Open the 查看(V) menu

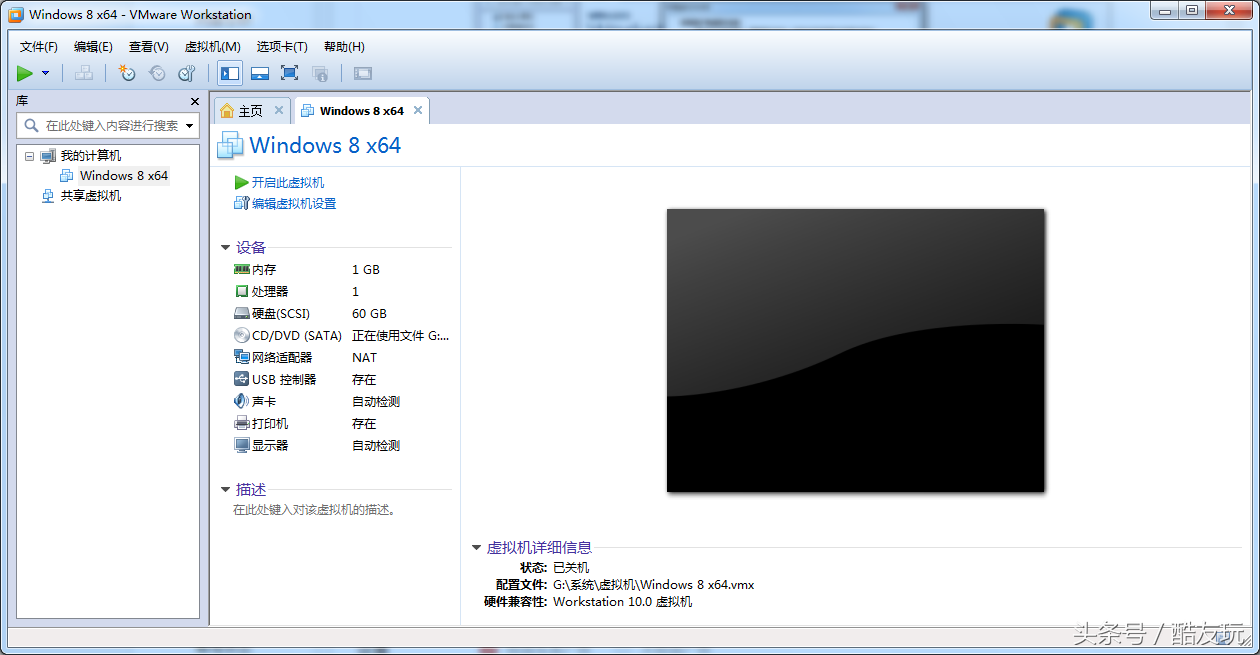(x=148, y=46)
